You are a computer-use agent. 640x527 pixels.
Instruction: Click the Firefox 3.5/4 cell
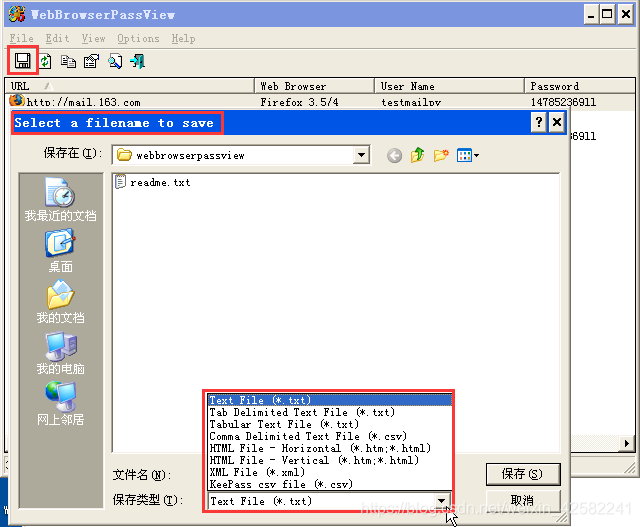click(x=300, y=102)
